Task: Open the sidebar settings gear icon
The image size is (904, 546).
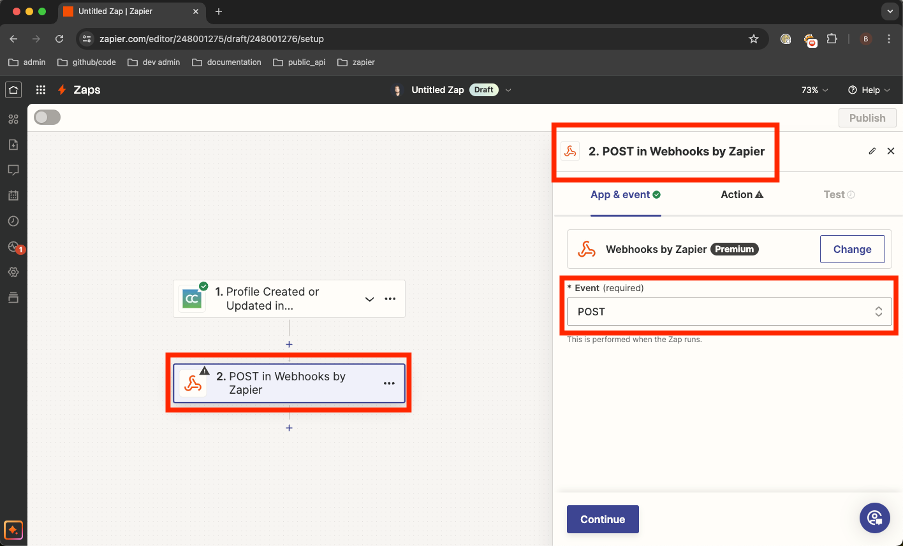Action: tap(13, 272)
